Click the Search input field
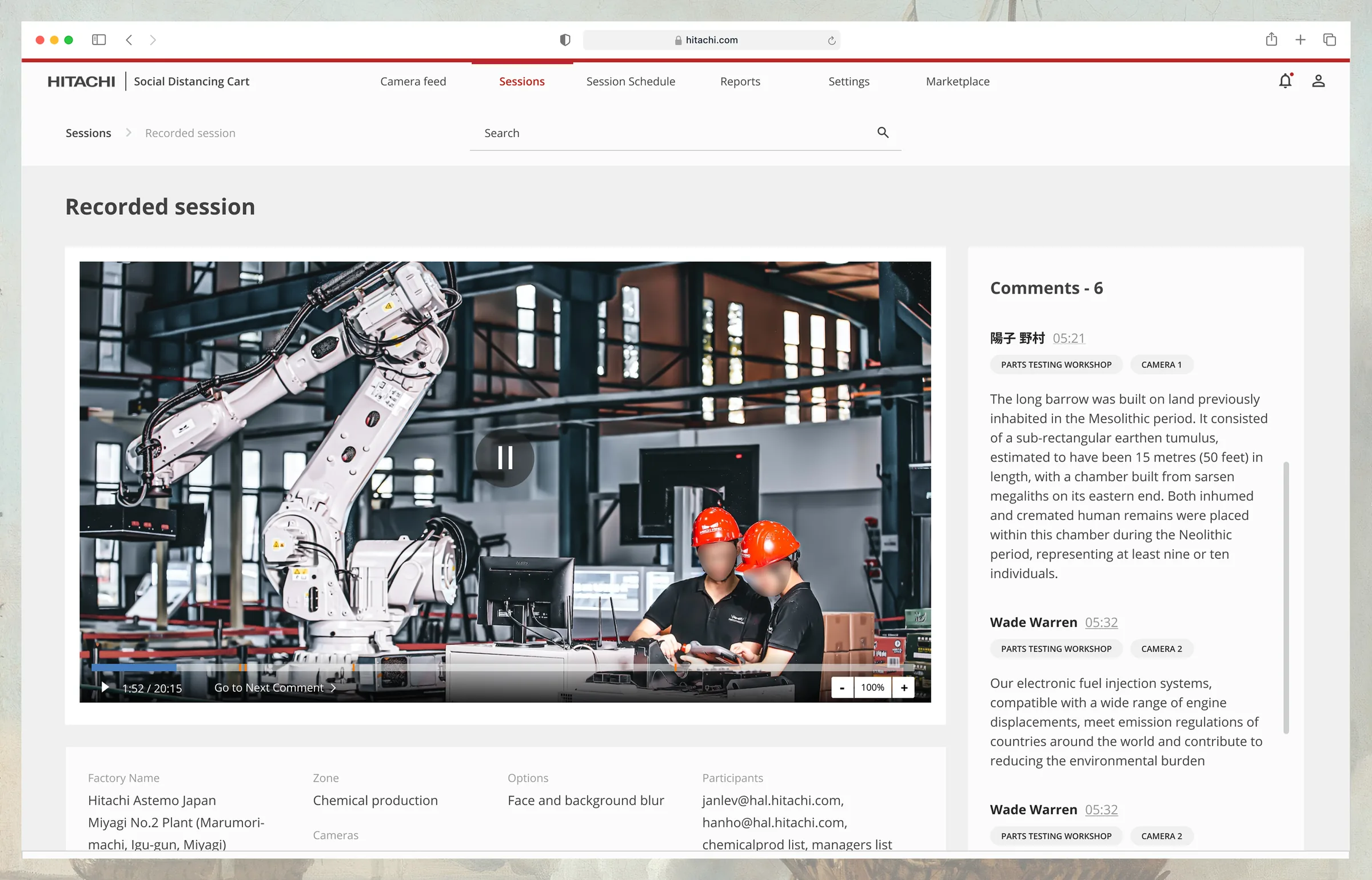 pyautogui.click(x=685, y=133)
